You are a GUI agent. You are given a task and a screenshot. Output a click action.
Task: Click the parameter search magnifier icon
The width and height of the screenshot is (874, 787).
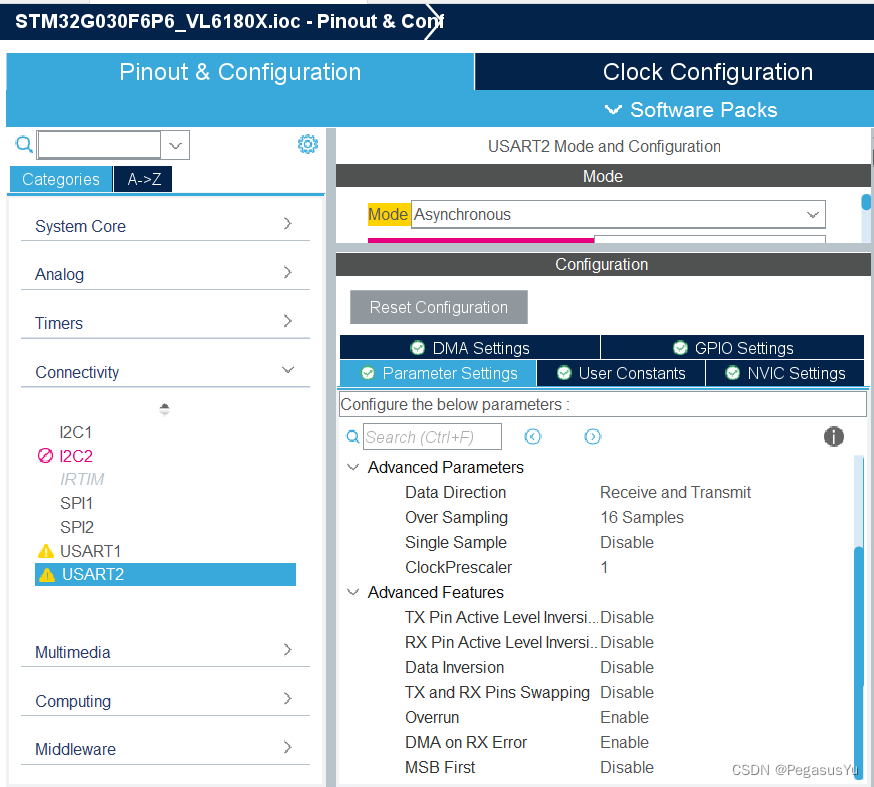(x=353, y=436)
